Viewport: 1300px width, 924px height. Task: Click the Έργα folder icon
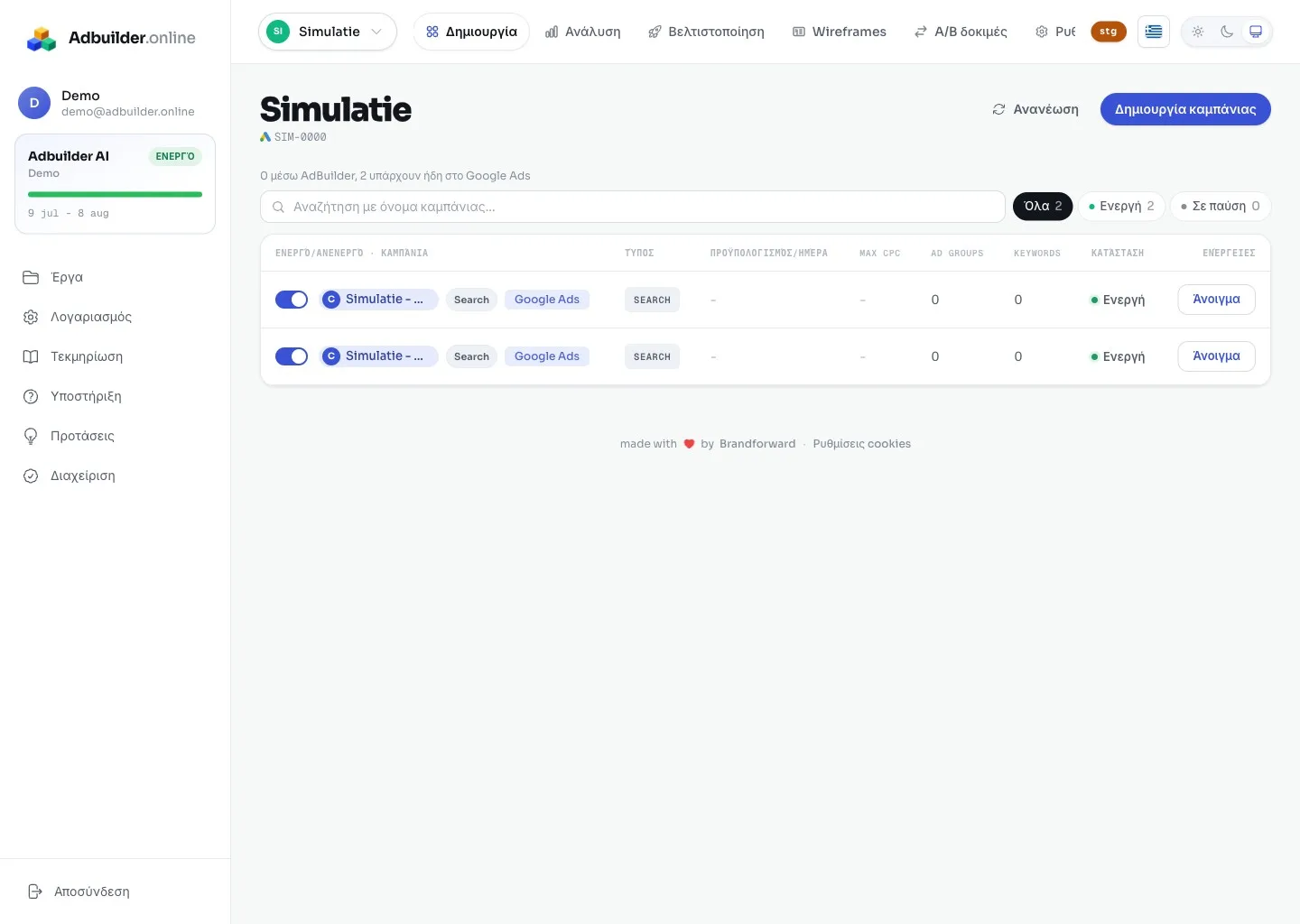31,277
